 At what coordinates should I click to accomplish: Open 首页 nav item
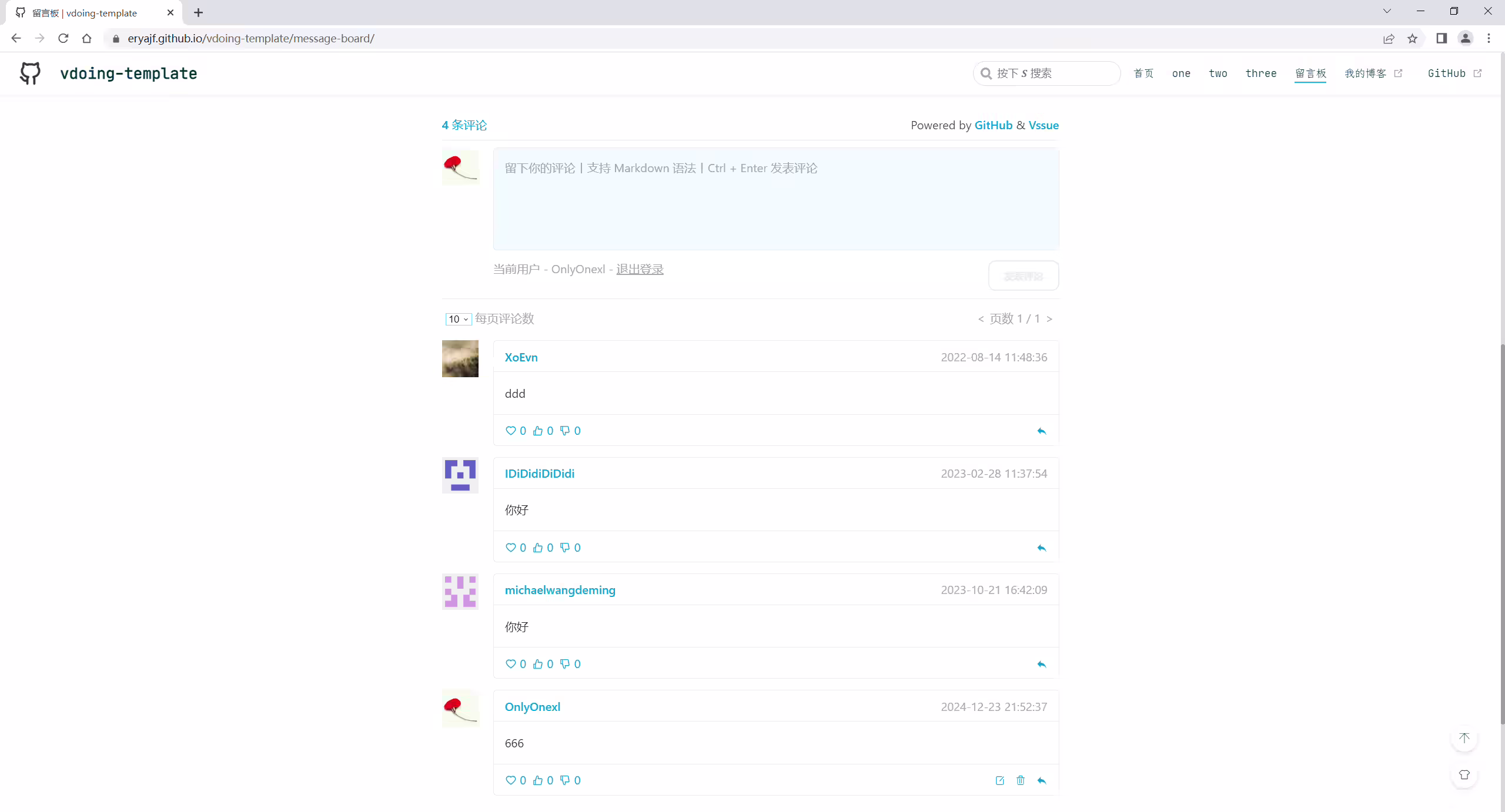point(1143,73)
